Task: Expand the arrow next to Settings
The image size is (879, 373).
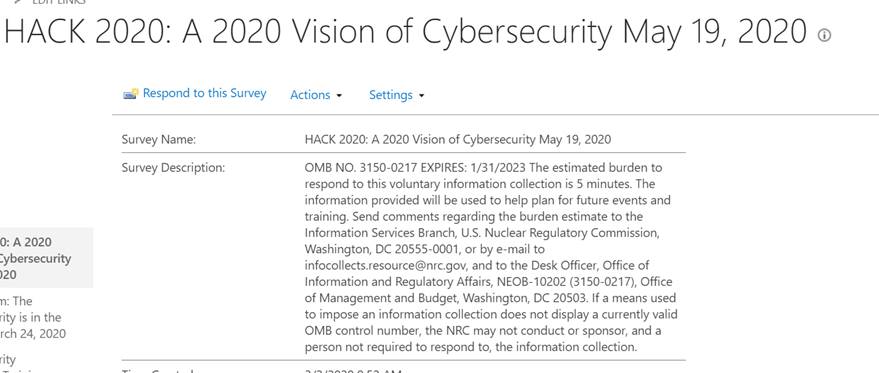Action: 422,96
